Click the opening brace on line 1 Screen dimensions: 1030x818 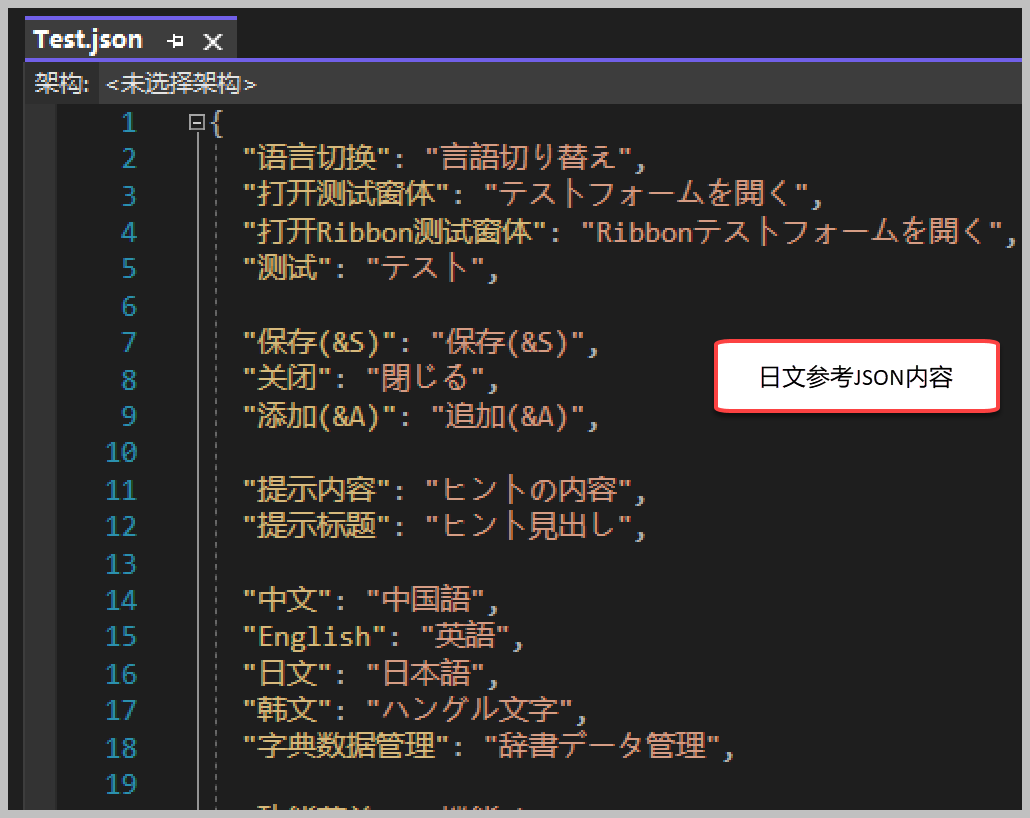(x=215, y=121)
